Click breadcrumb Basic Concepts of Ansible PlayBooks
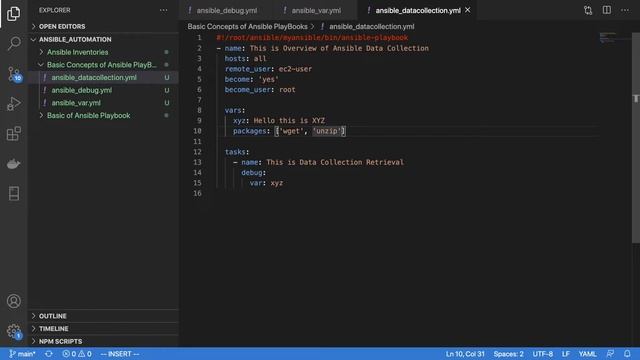Viewport: 640px width, 360px height. (x=247, y=27)
